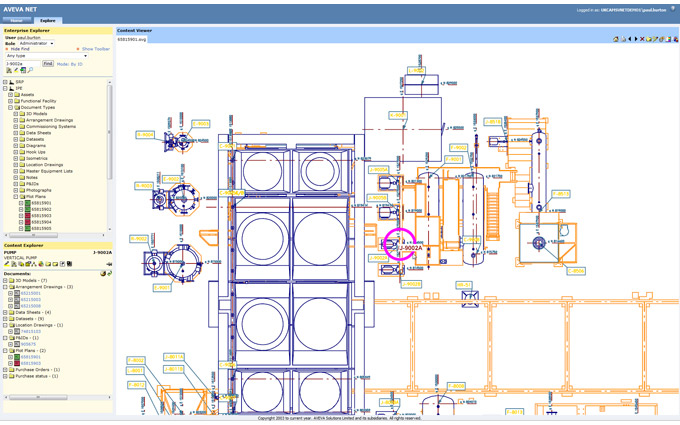Viewport: 680px width, 425px height.
Task: Select the Explore tab
Action: [48, 20]
